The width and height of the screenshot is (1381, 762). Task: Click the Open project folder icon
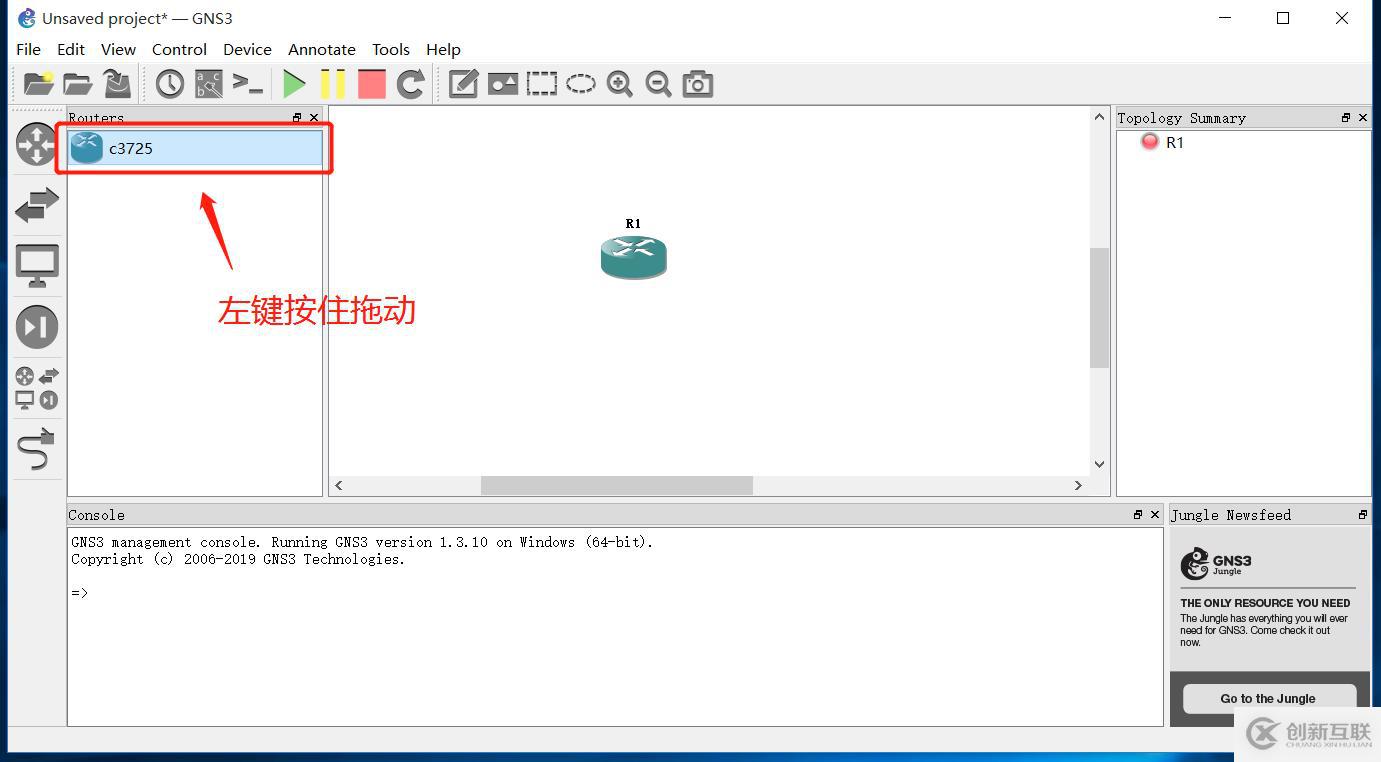77,84
